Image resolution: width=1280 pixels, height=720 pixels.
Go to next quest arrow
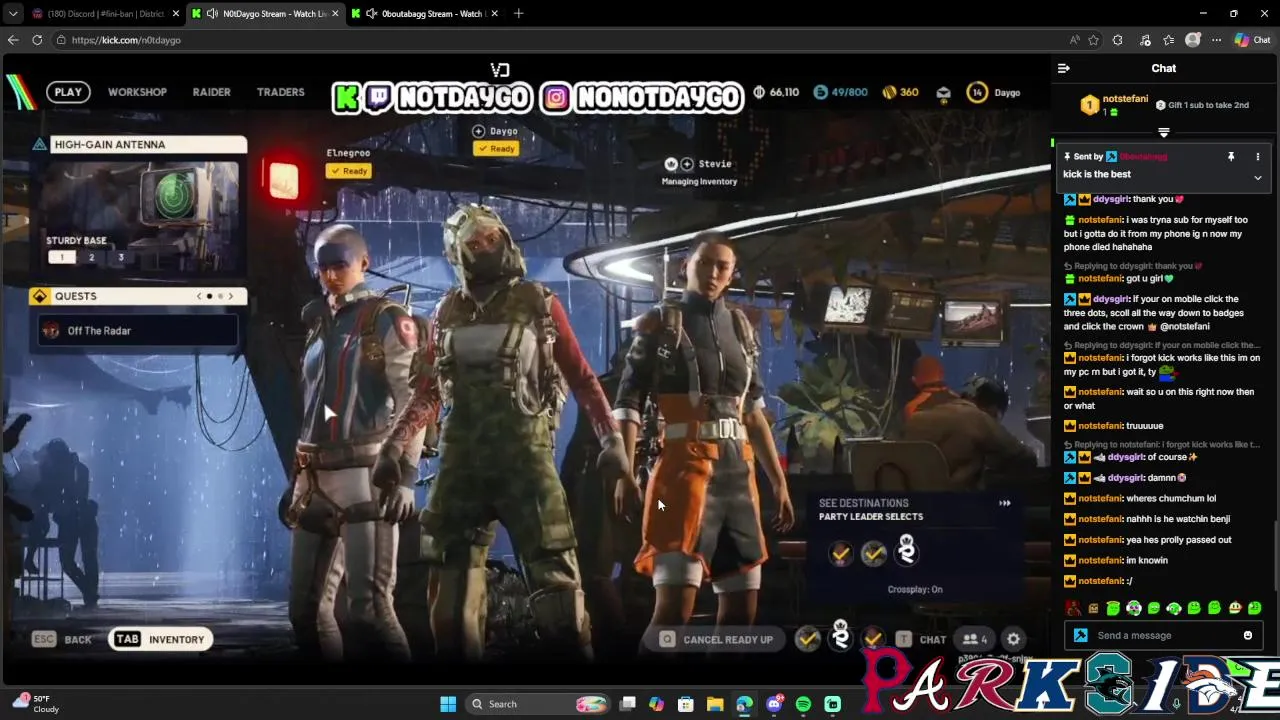point(230,296)
